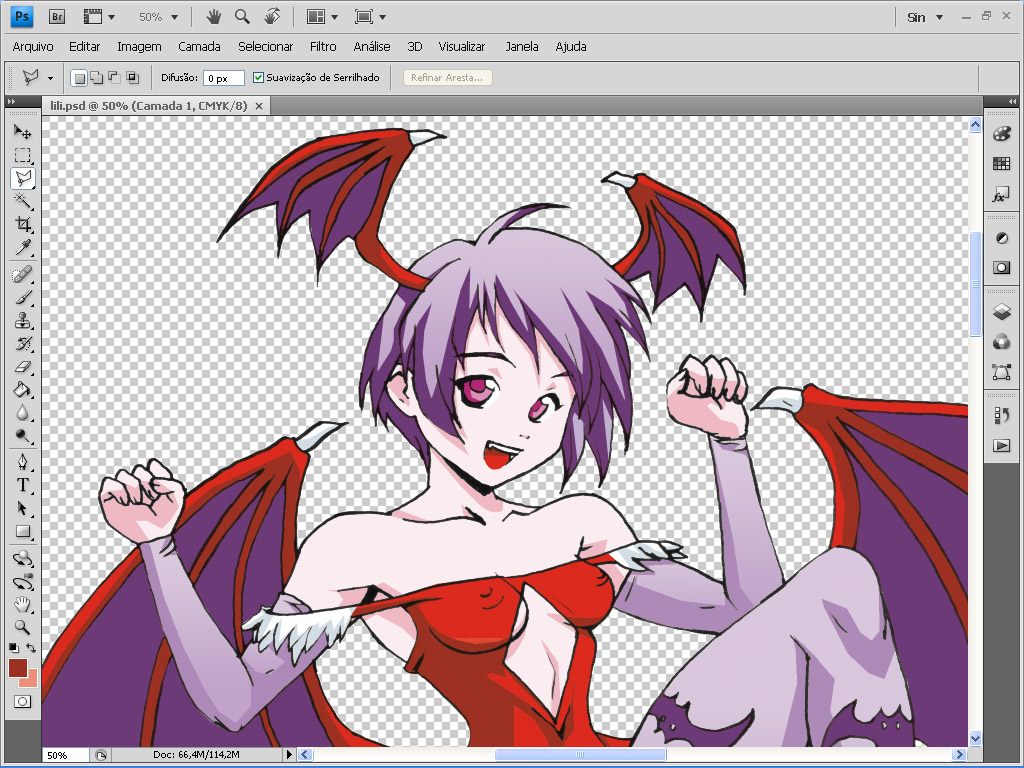Click Rotate View tool in application bar
Image resolution: width=1024 pixels, height=768 pixels.
(x=272, y=16)
